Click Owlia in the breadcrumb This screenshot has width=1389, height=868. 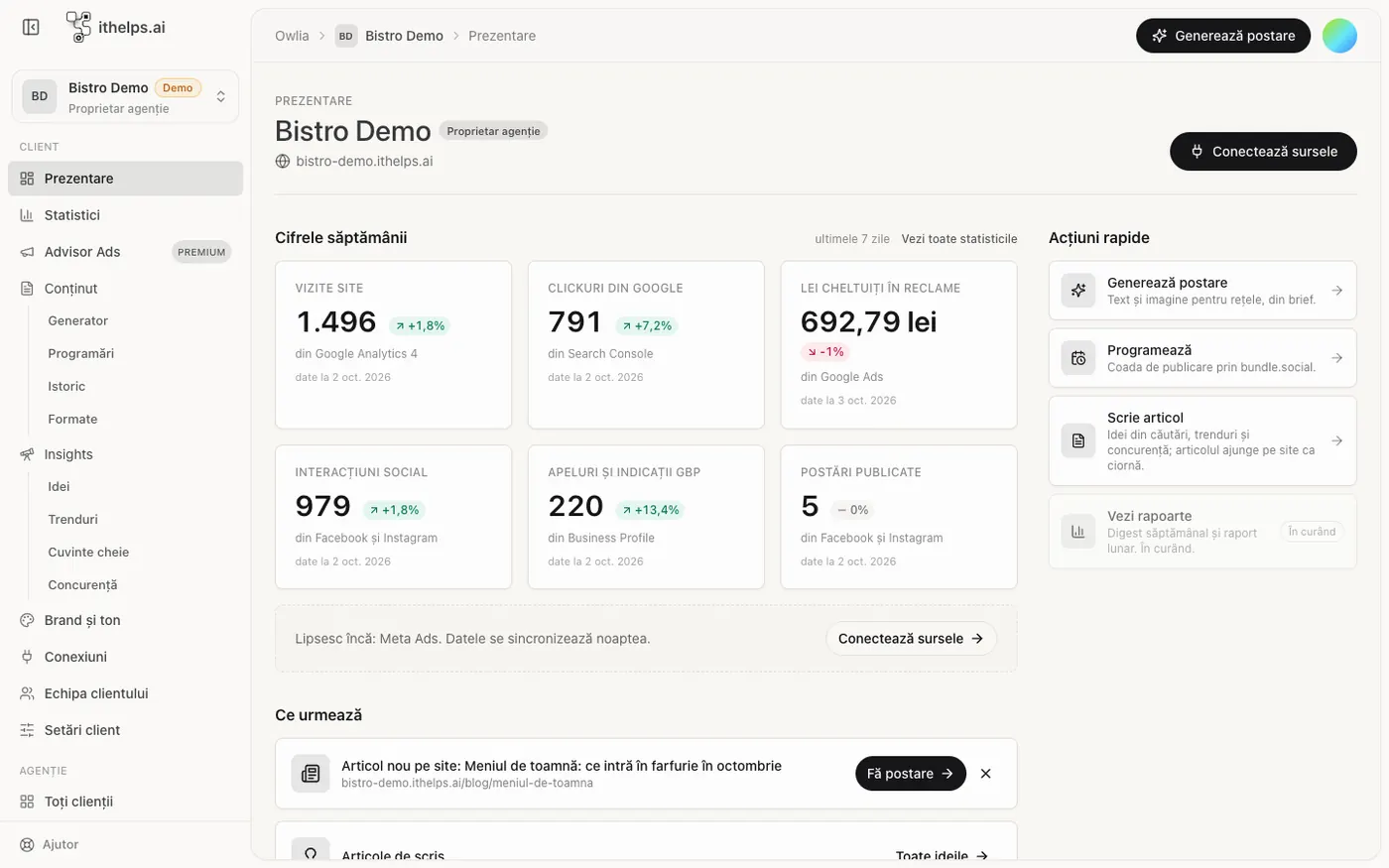tap(292, 36)
